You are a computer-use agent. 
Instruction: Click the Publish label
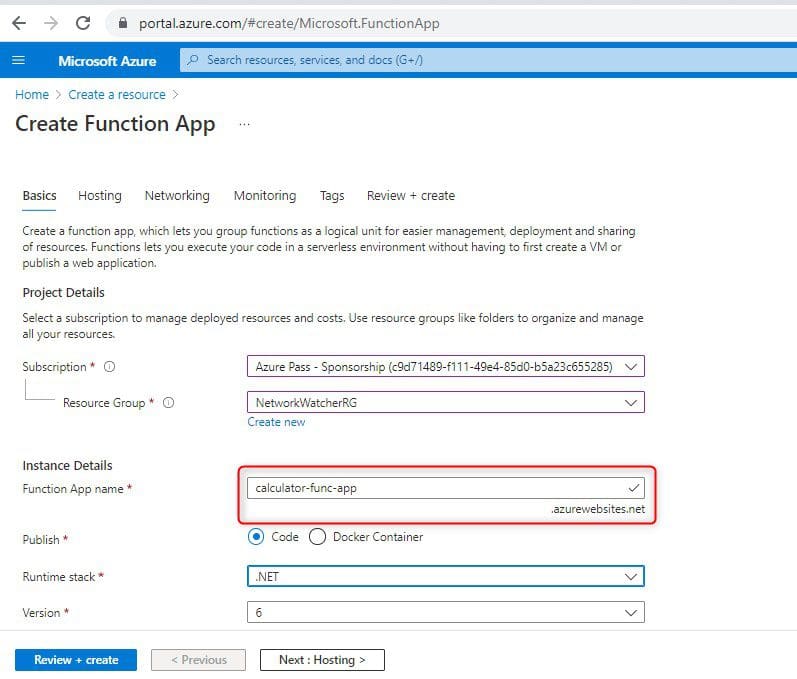(x=41, y=540)
